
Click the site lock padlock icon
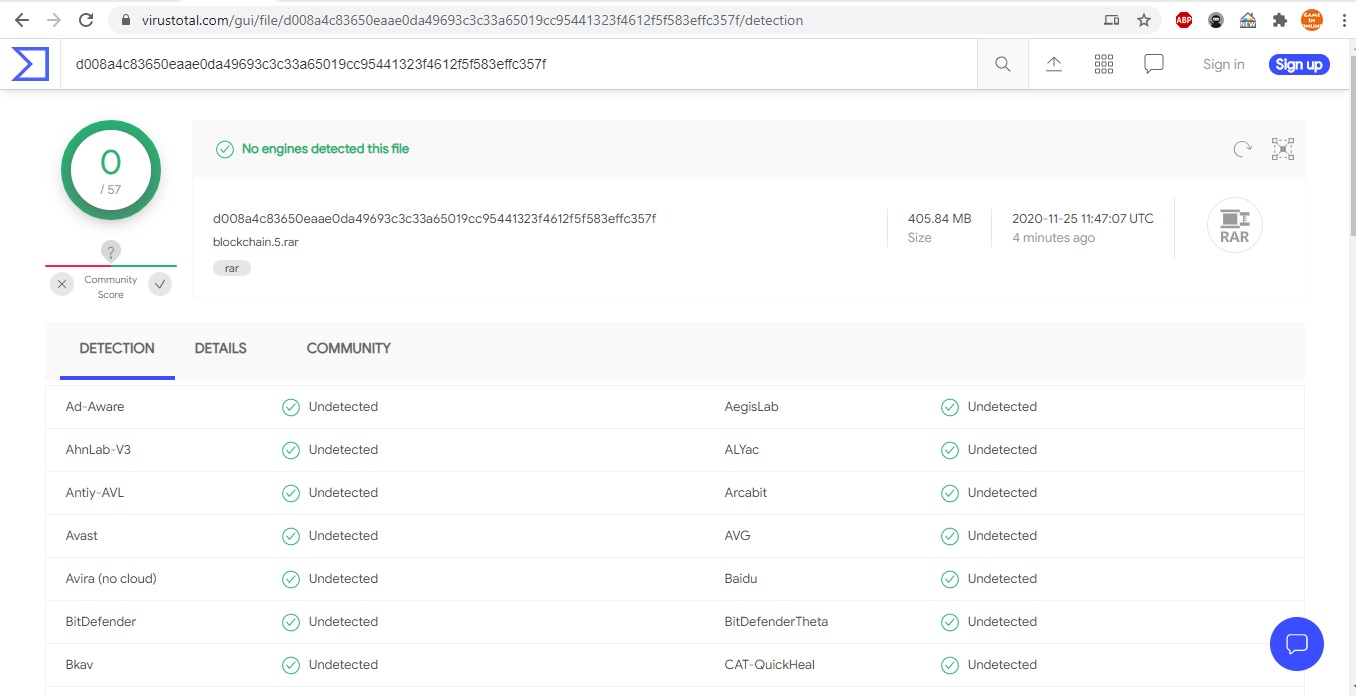click(x=126, y=20)
